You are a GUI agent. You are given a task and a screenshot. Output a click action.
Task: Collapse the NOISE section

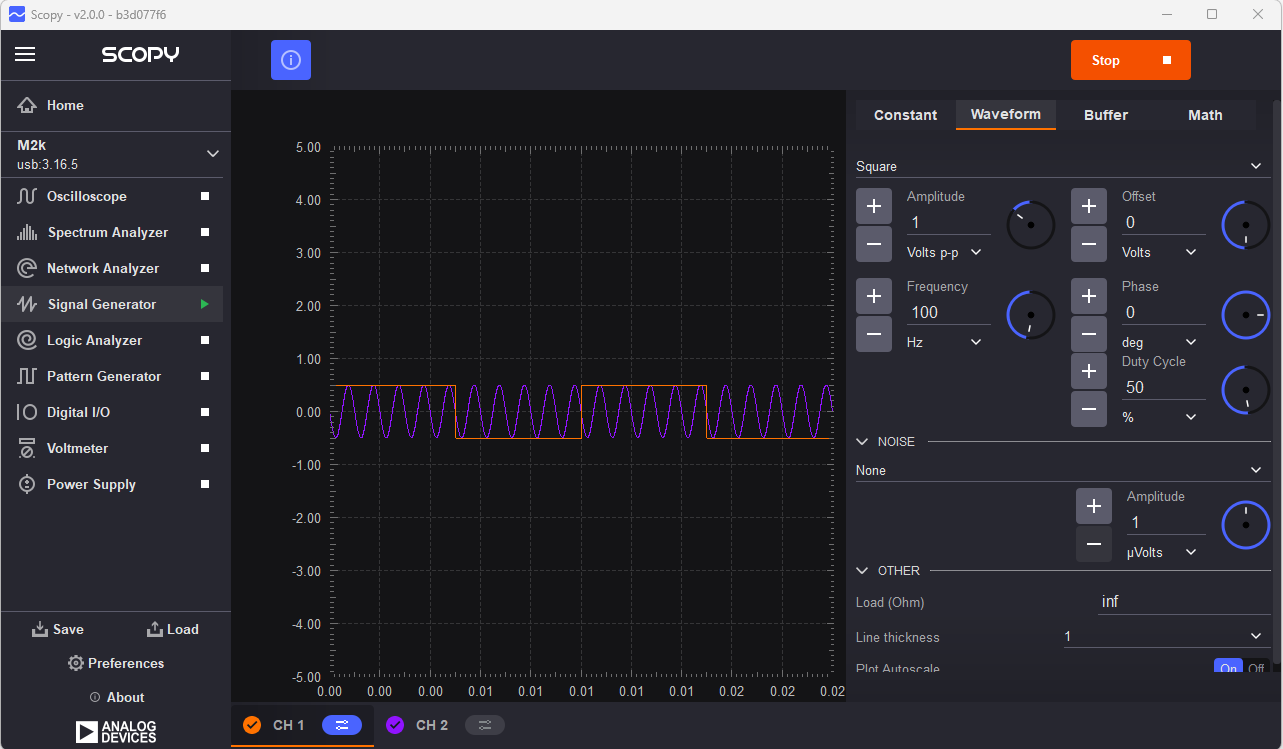pos(863,441)
